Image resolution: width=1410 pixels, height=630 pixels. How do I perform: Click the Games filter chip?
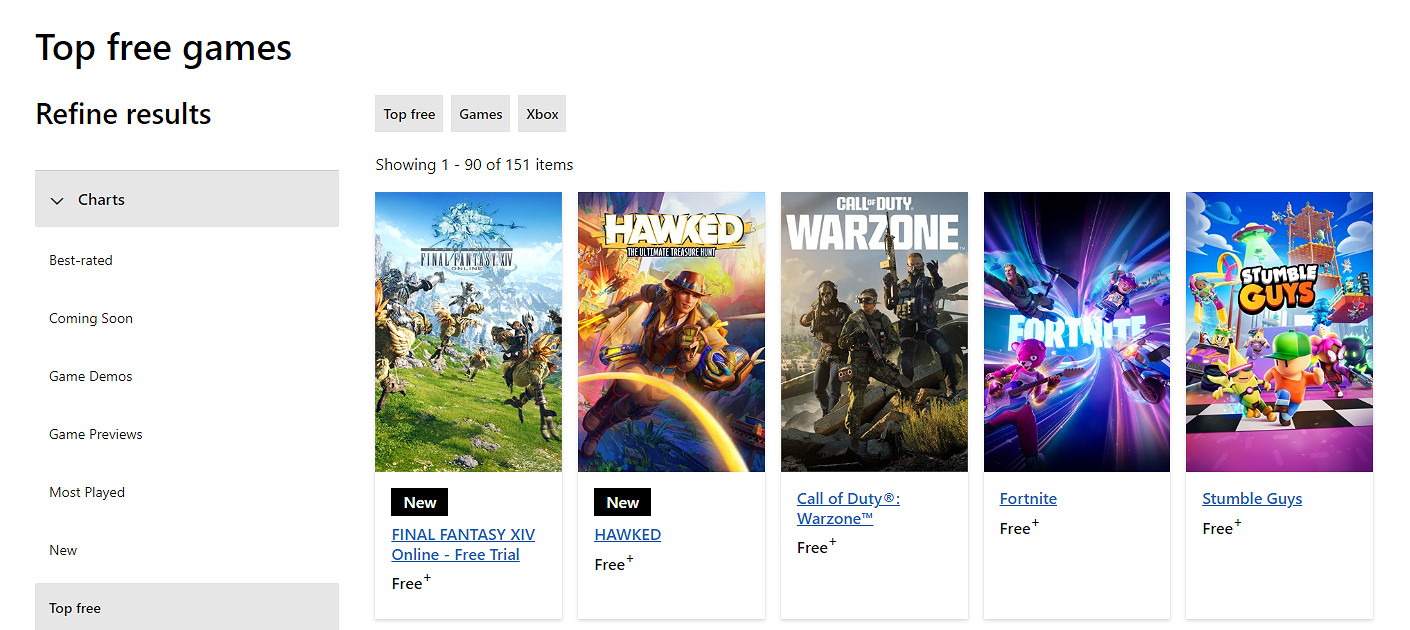tap(481, 114)
